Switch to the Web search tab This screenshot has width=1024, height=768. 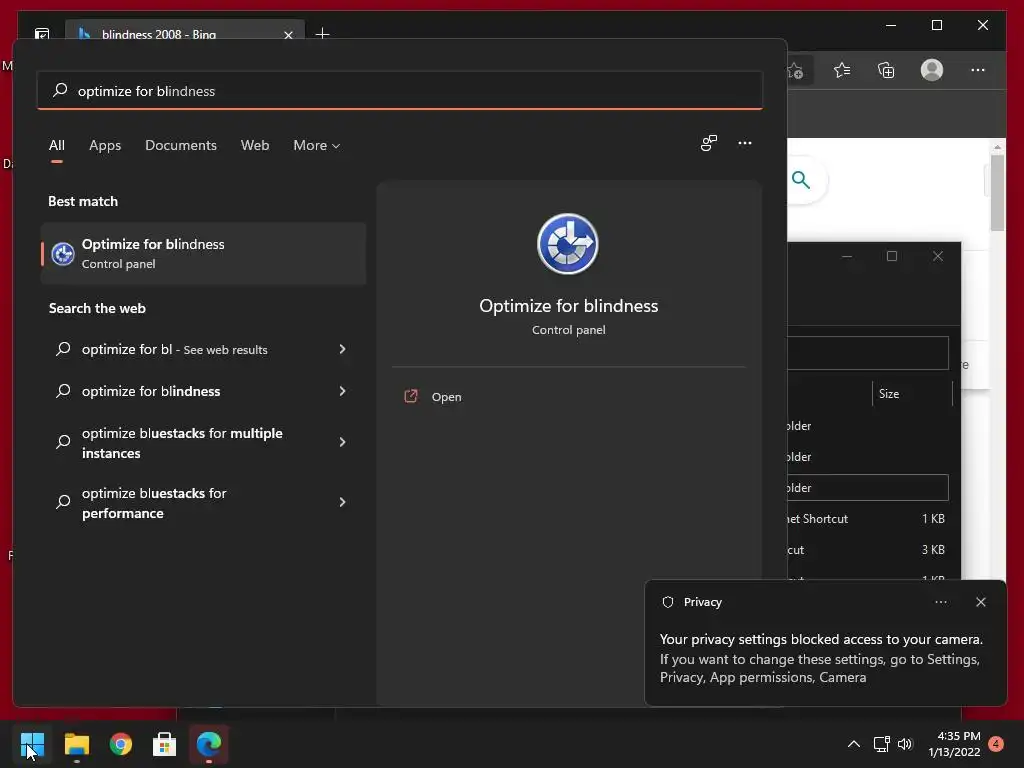coord(255,145)
